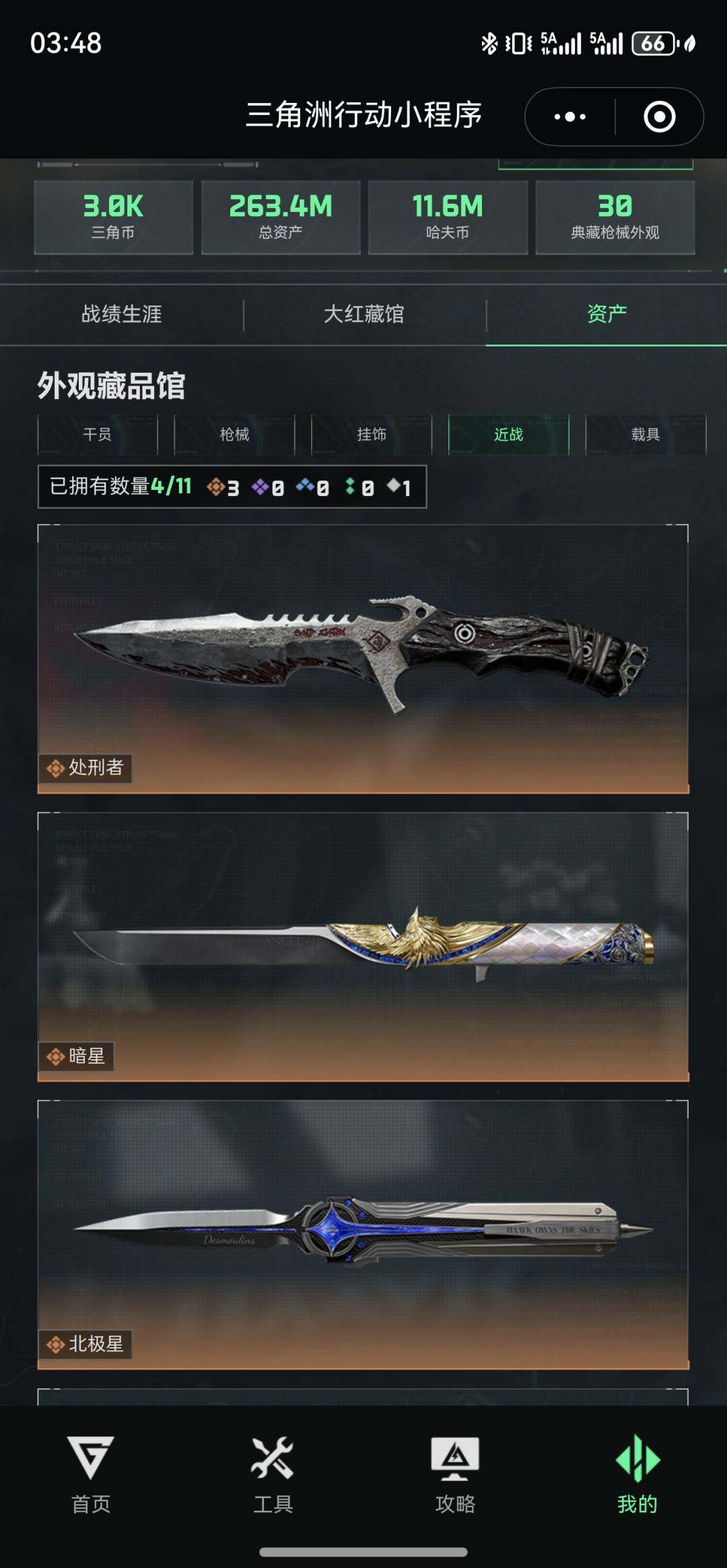This screenshot has width=727, height=1568.
Task: Tap the orange rarity icon with count 3
Action: (x=215, y=486)
